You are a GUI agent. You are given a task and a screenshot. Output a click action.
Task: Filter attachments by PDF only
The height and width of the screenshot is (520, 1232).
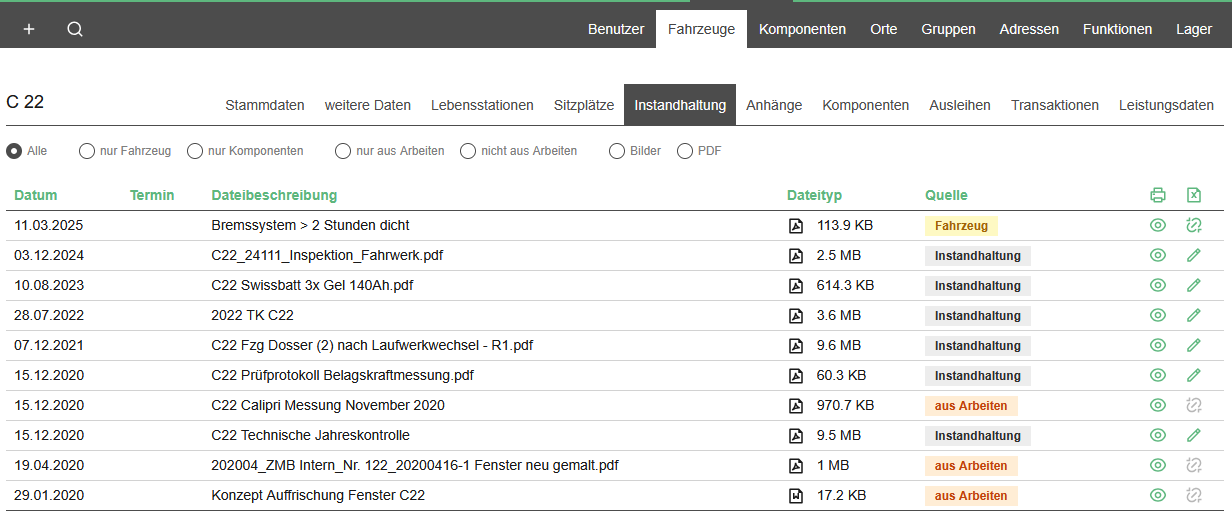[685, 151]
